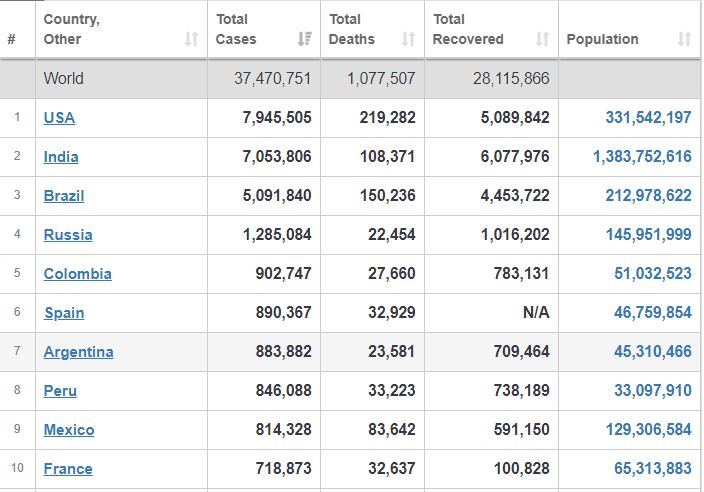Select France total recovered 100,828

coord(521,469)
